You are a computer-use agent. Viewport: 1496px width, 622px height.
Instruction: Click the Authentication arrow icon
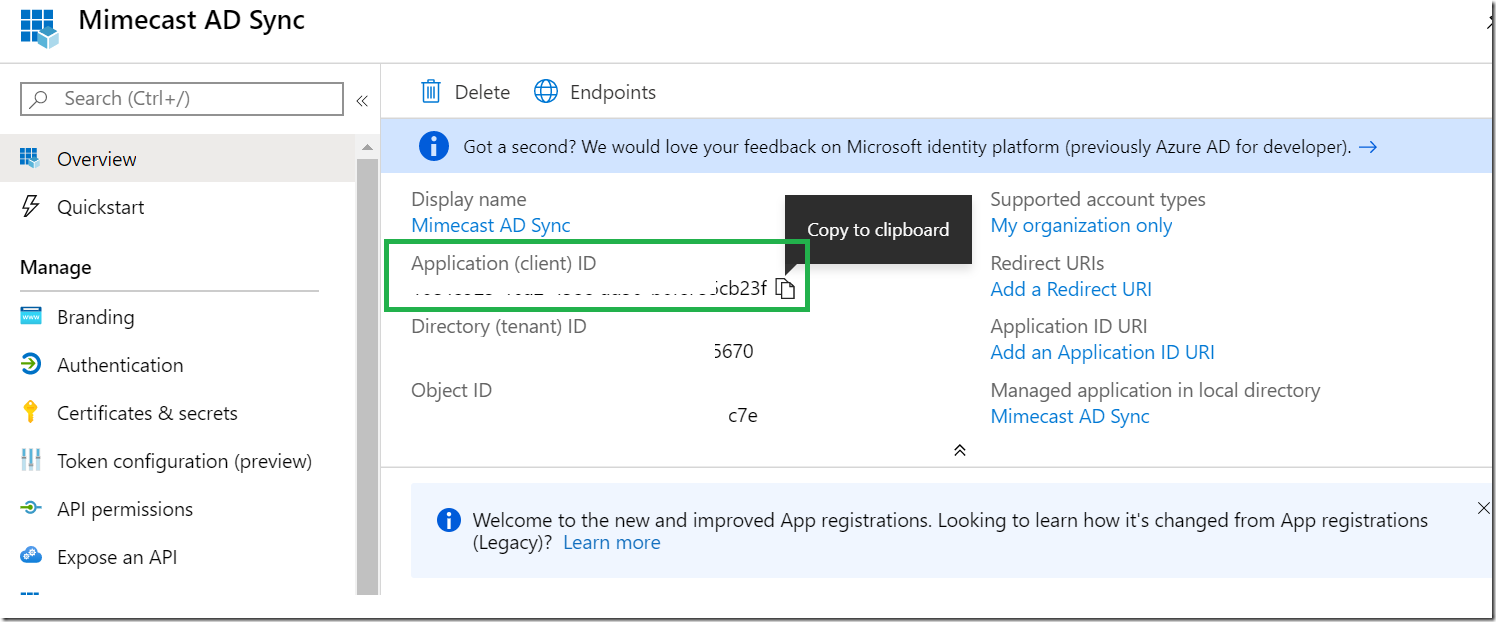30,365
